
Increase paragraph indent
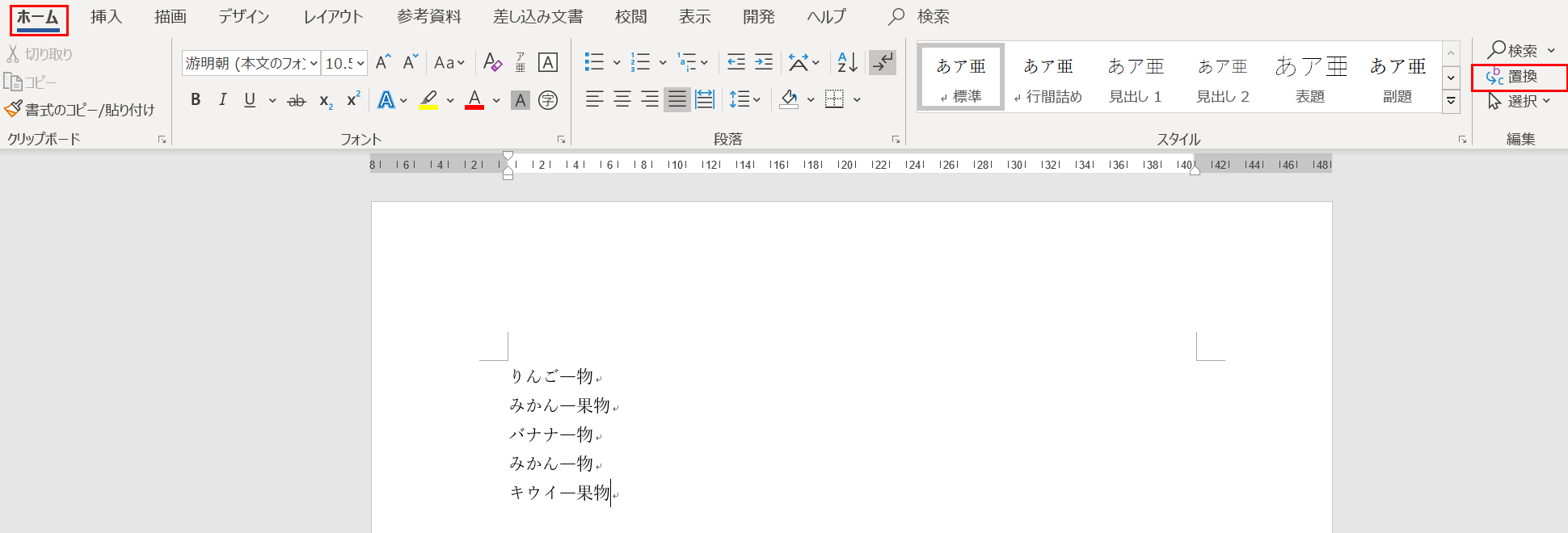[x=764, y=62]
